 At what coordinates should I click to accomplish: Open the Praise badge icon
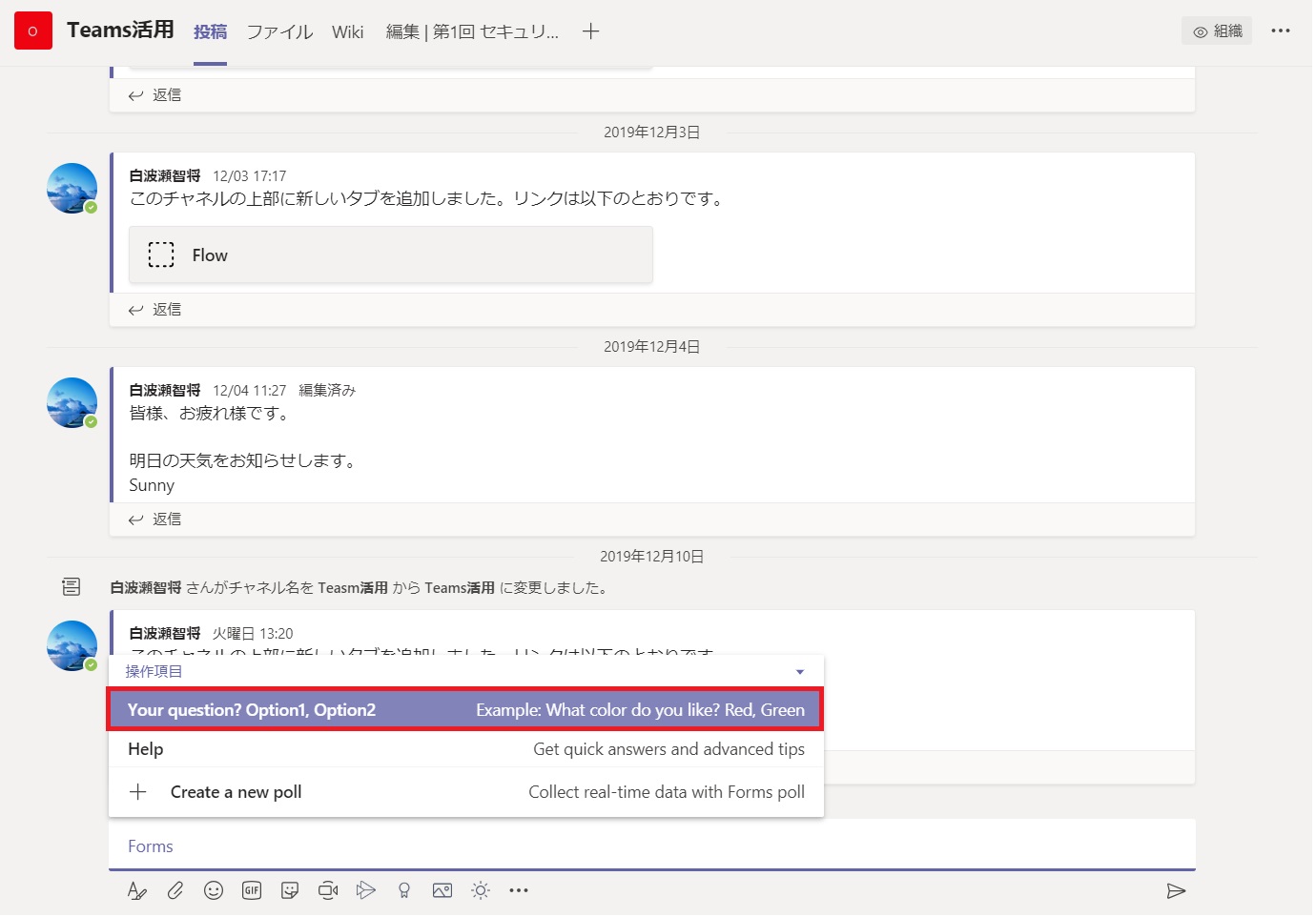404,892
